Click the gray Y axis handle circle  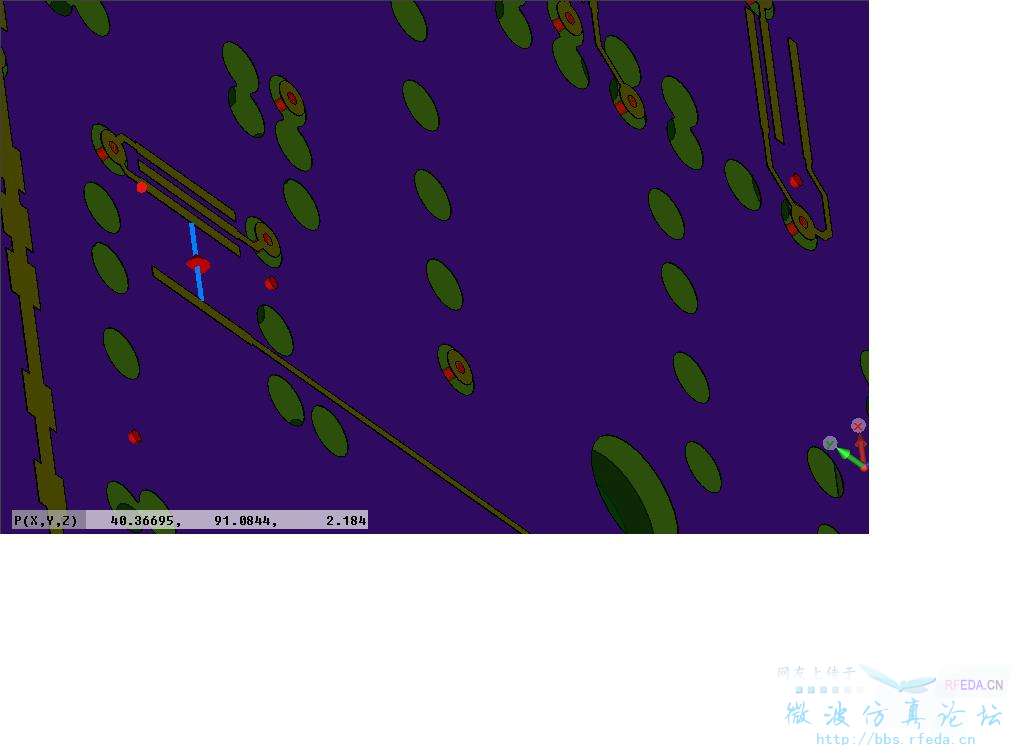(x=830, y=443)
